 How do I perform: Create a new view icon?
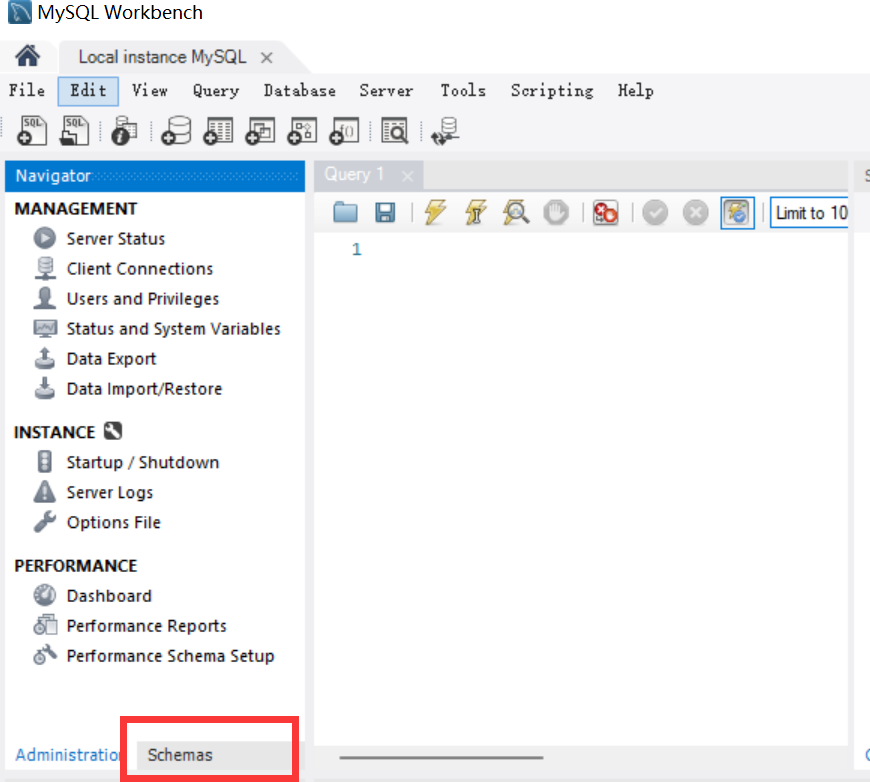click(260, 131)
